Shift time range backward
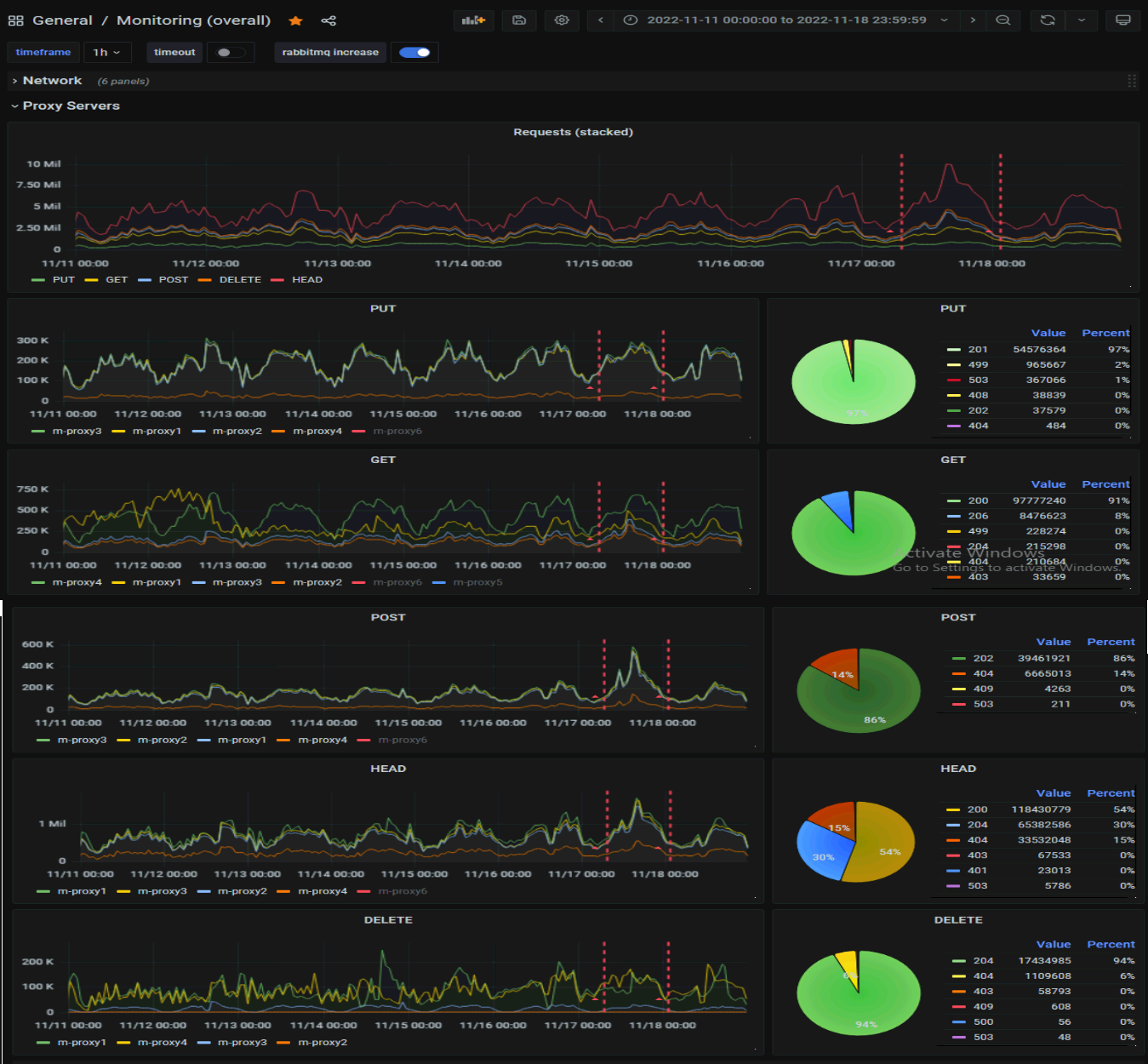1148x1064 pixels. pos(601,20)
